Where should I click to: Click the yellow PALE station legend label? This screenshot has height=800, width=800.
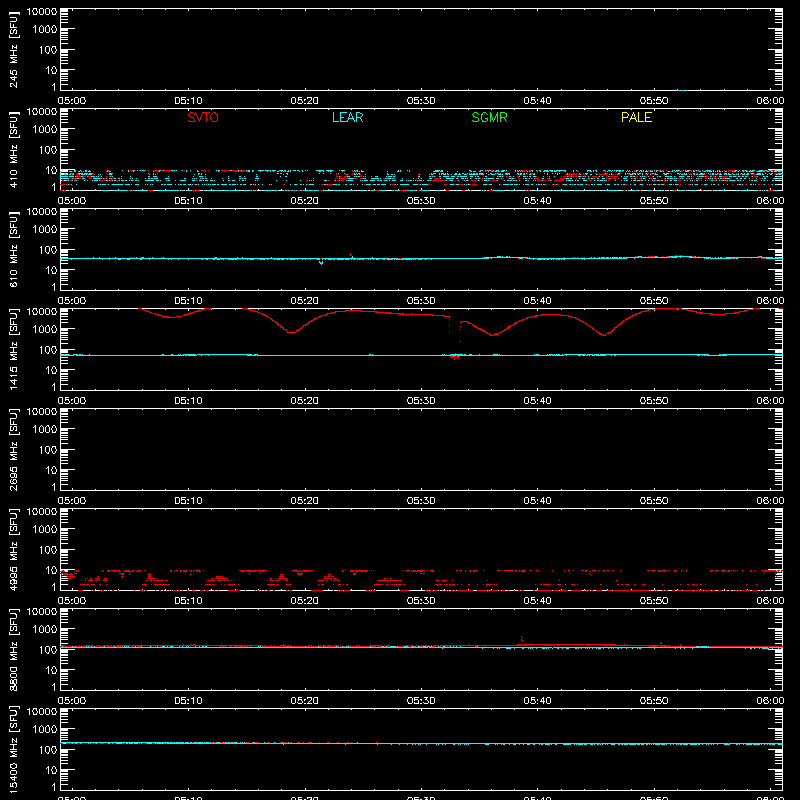pyautogui.click(x=636, y=117)
